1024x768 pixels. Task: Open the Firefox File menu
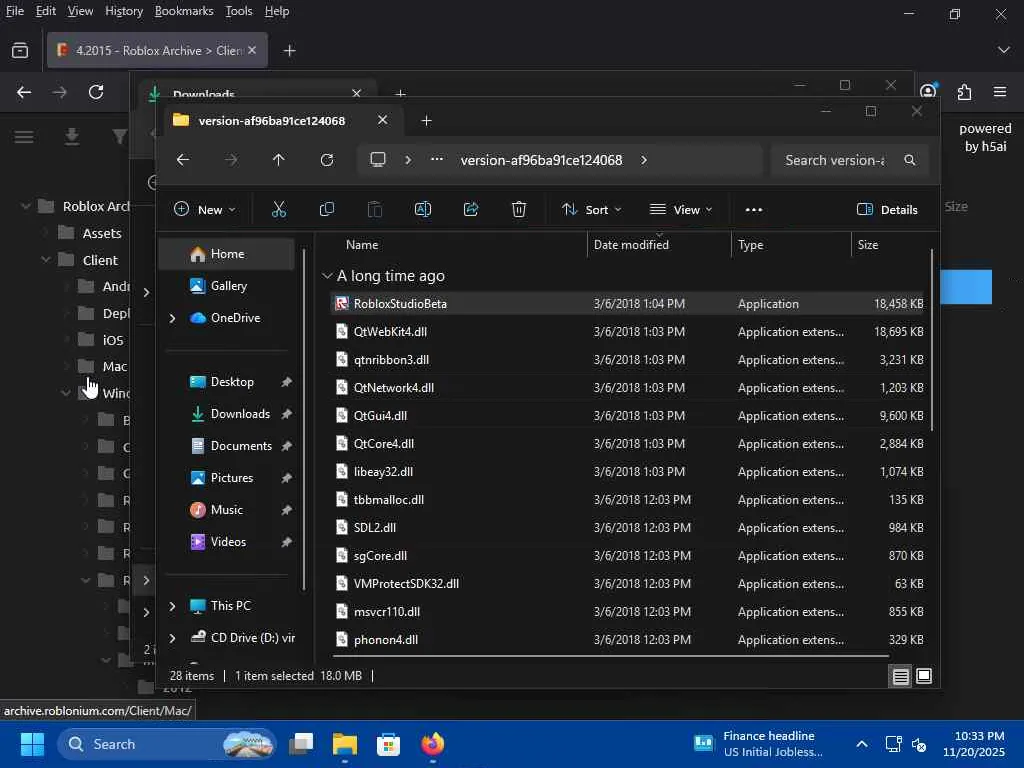tap(14, 11)
